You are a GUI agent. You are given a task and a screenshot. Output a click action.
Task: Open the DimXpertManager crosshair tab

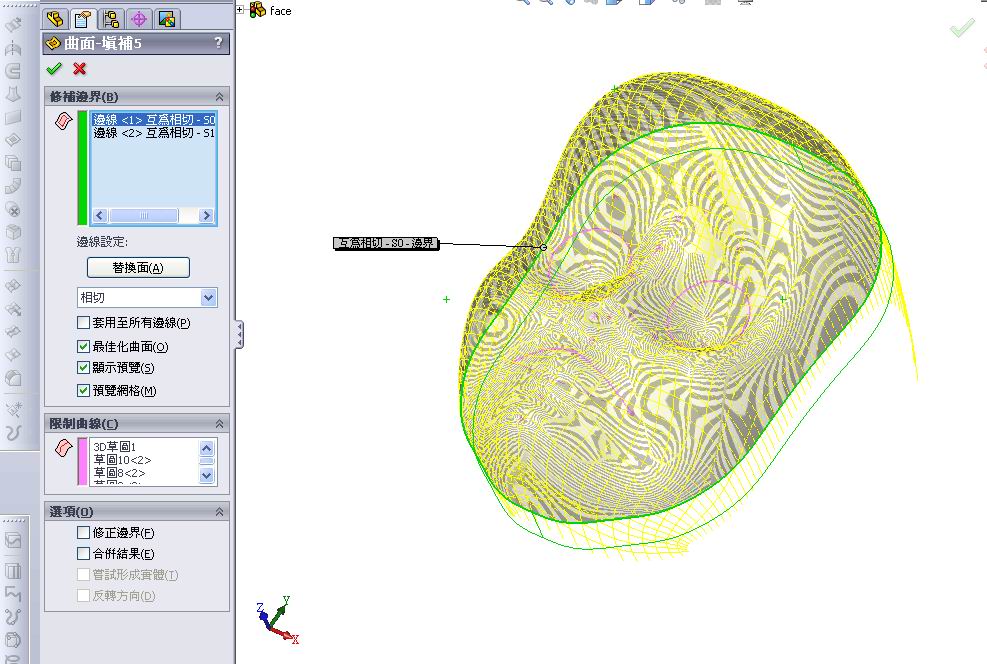pyautogui.click(x=138, y=19)
